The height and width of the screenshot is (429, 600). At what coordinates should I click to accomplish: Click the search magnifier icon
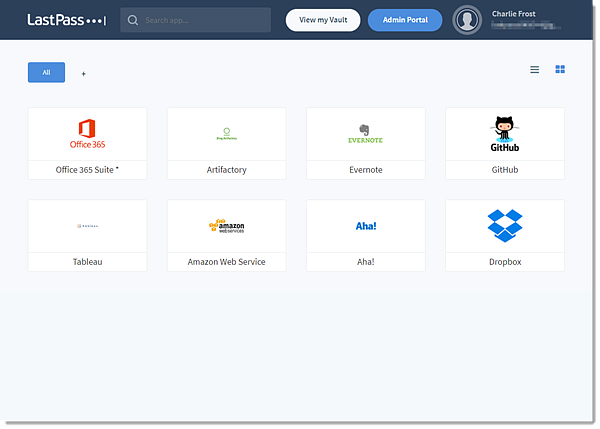tap(133, 20)
